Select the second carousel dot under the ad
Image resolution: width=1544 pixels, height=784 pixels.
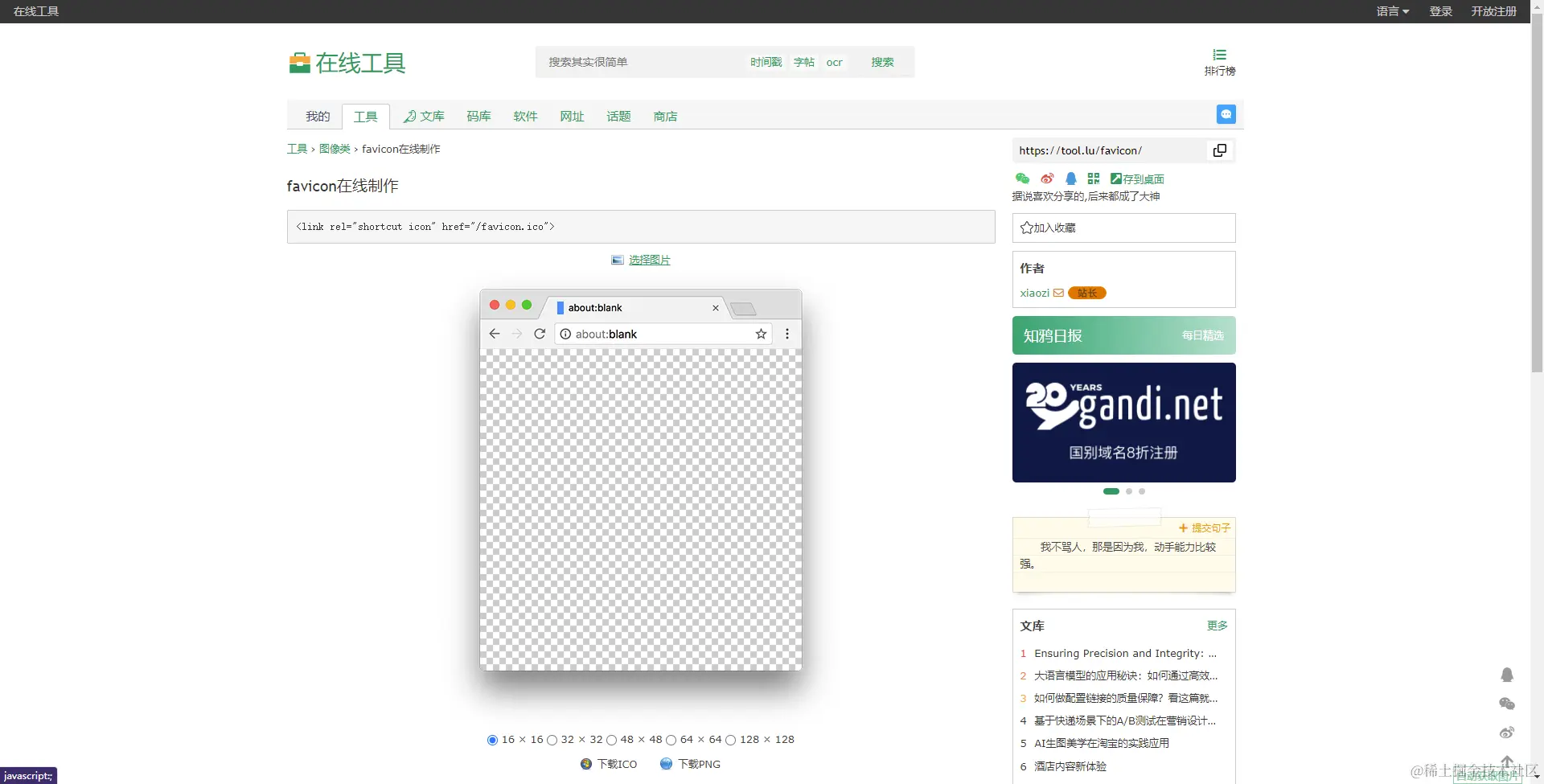pyautogui.click(x=1129, y=491)
